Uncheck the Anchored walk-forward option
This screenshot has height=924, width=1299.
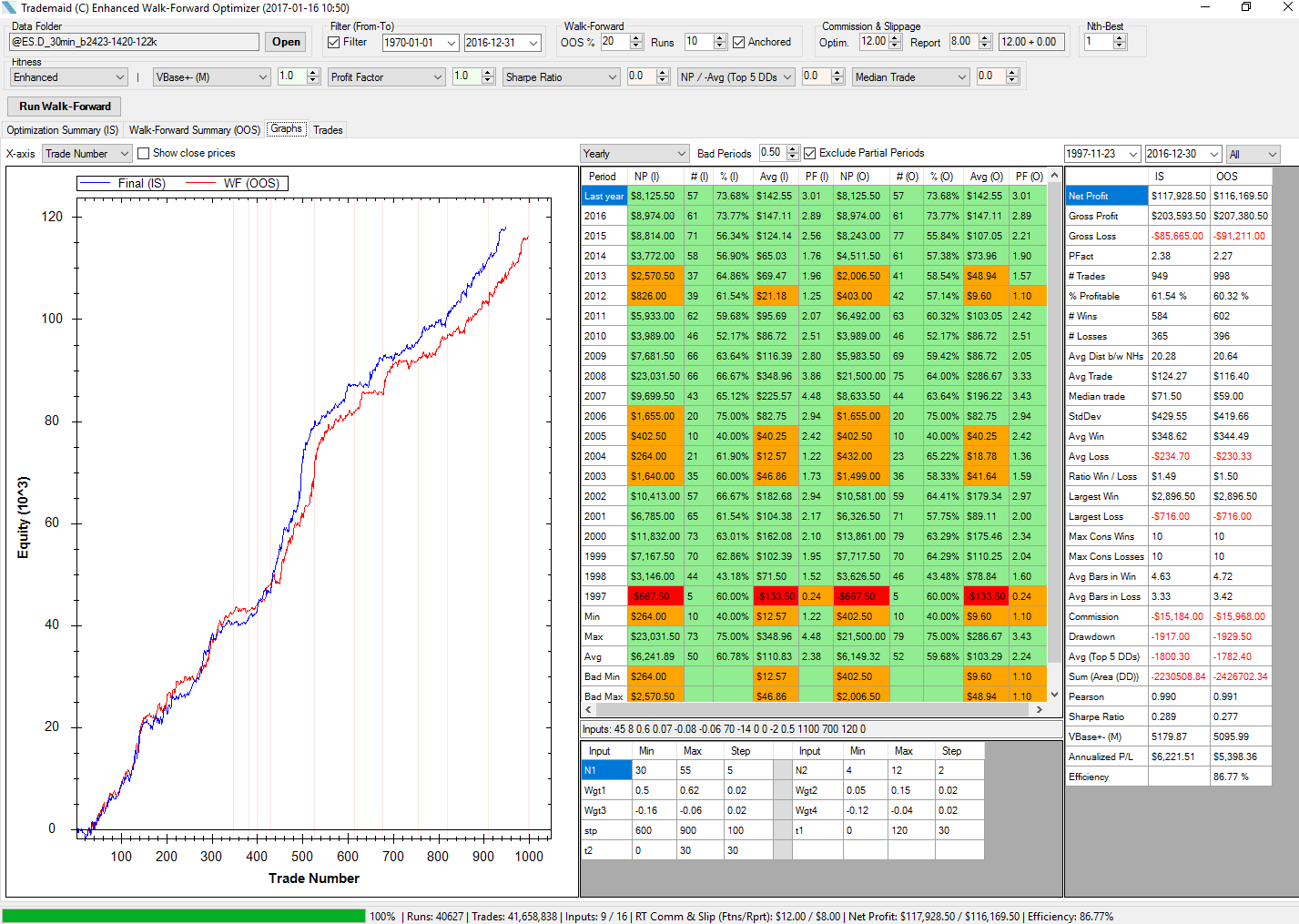point(739,42)
